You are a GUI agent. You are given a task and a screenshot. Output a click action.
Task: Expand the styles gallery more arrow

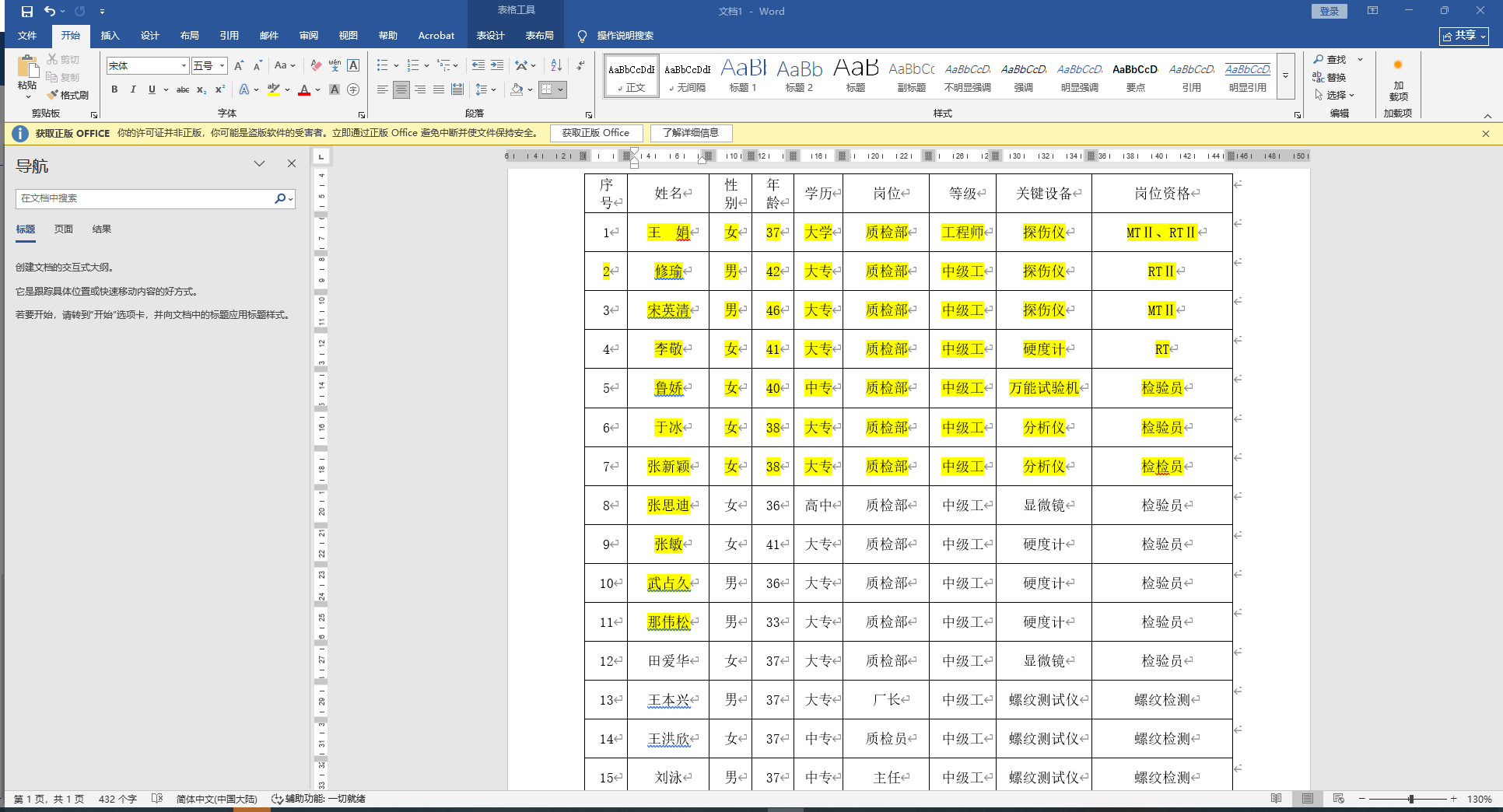(x=1285, y=76)
